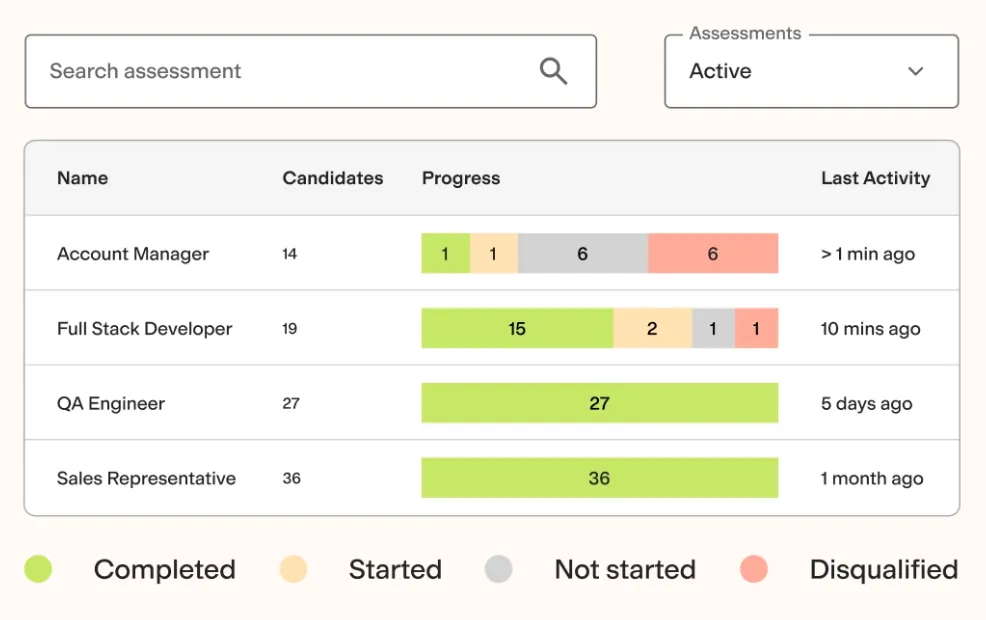Screen dimensions: 986x620
Task: Click the red Disqualified legend dot
Action: [754, 569]
